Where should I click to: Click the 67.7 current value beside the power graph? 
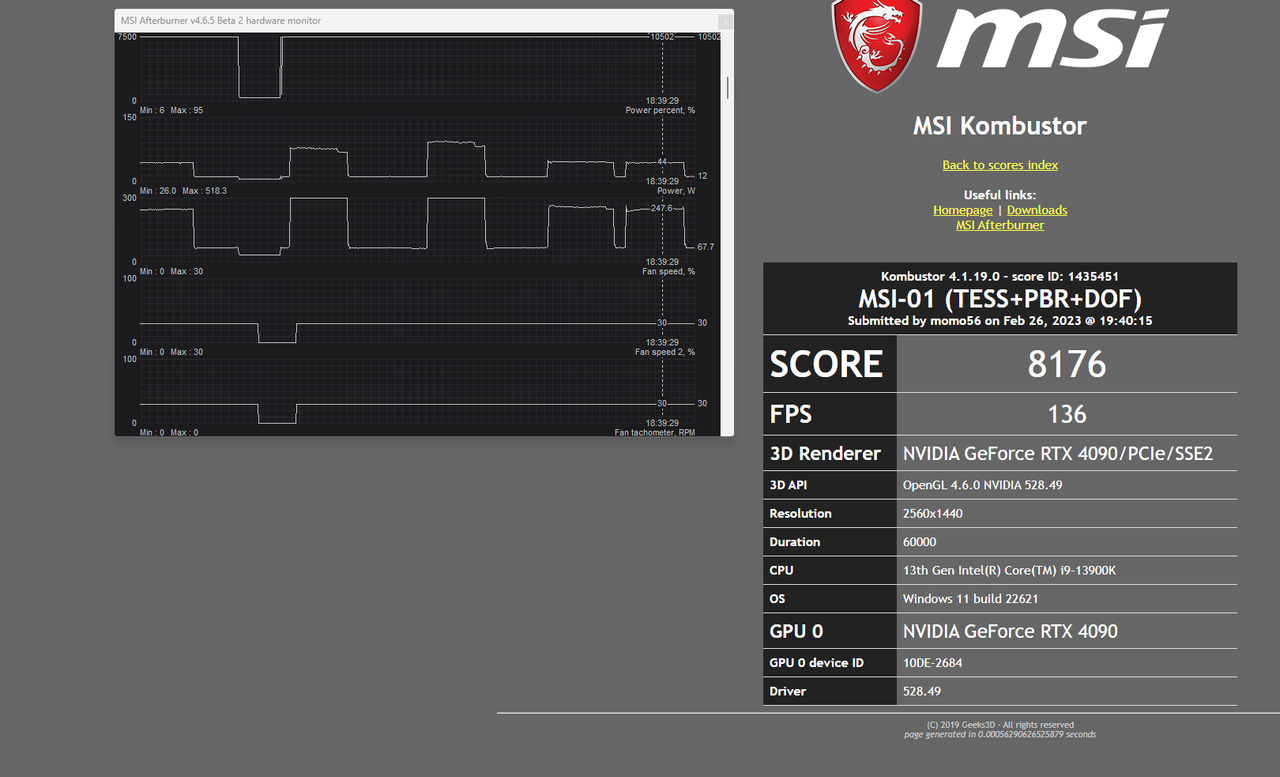point(706,246)
